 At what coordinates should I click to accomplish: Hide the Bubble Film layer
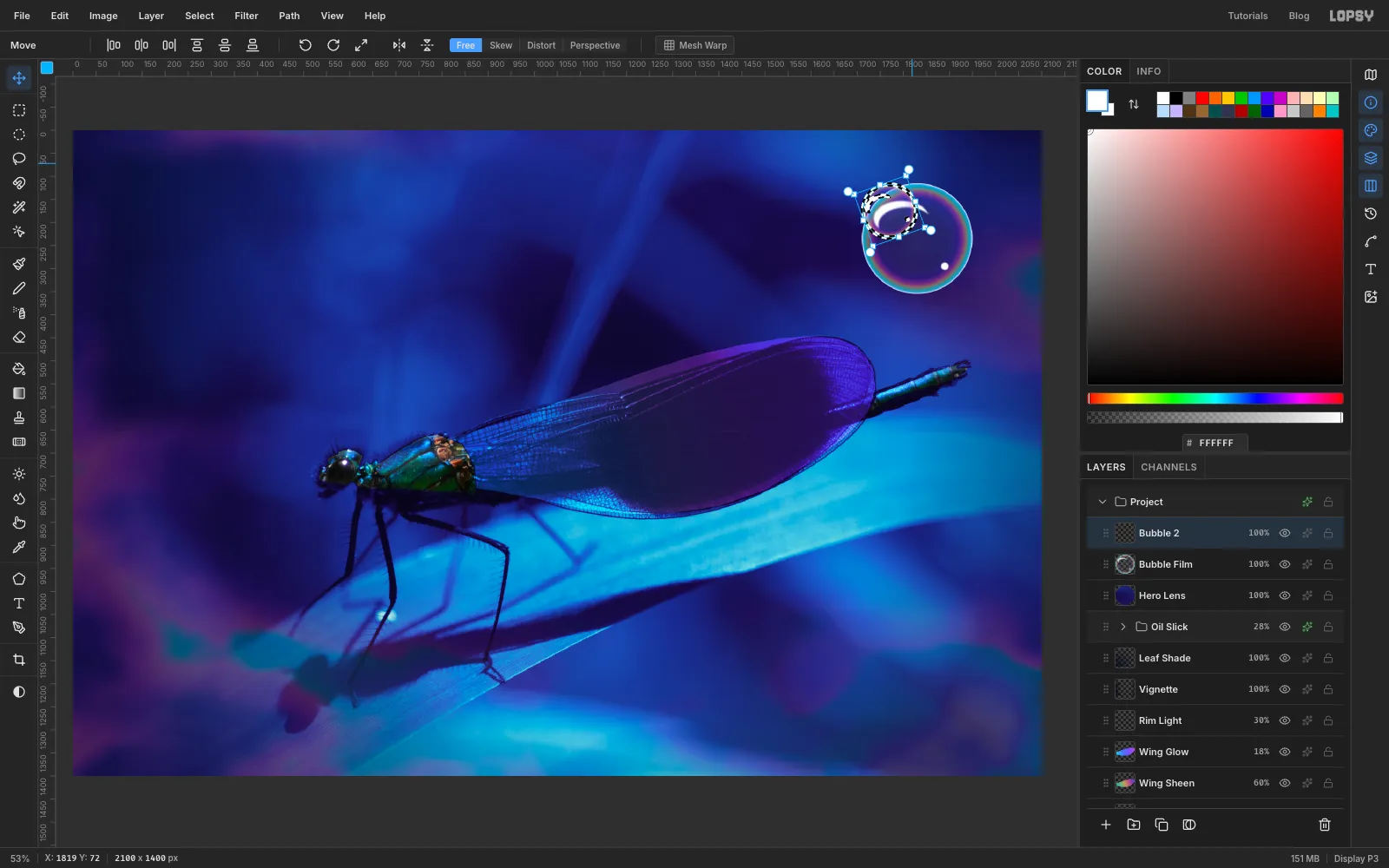coord(1285,564)
